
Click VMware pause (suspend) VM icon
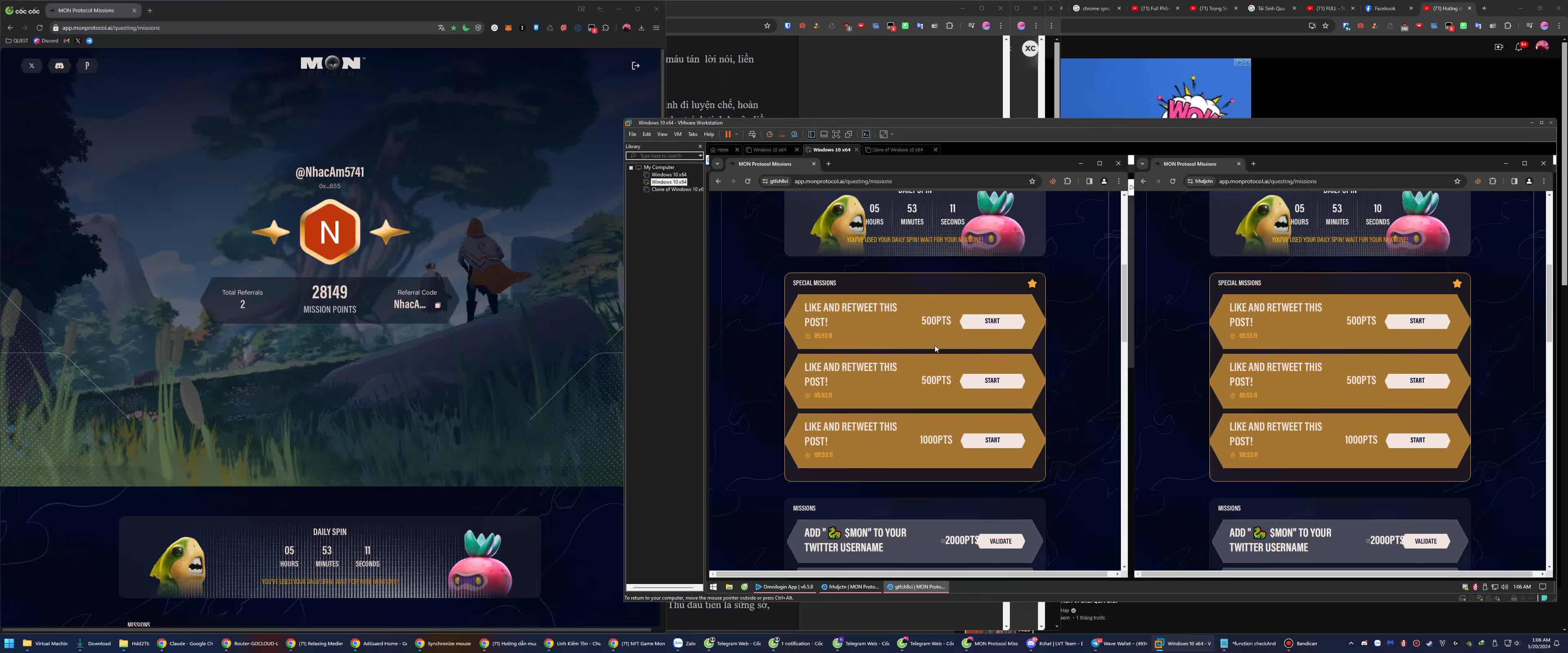pos(727,135)
